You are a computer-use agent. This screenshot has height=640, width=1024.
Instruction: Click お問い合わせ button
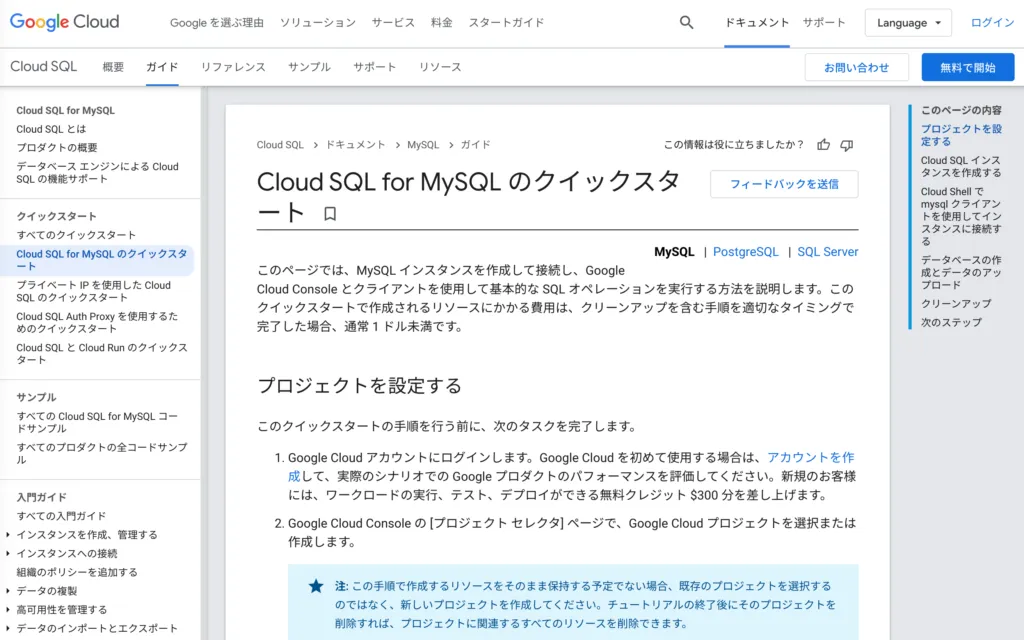pos(856,67)
